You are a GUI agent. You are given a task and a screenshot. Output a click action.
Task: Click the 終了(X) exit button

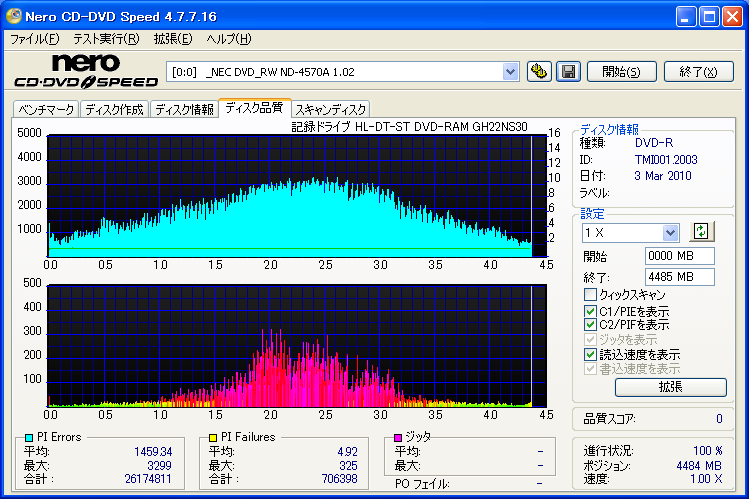[x=699, y=72]
